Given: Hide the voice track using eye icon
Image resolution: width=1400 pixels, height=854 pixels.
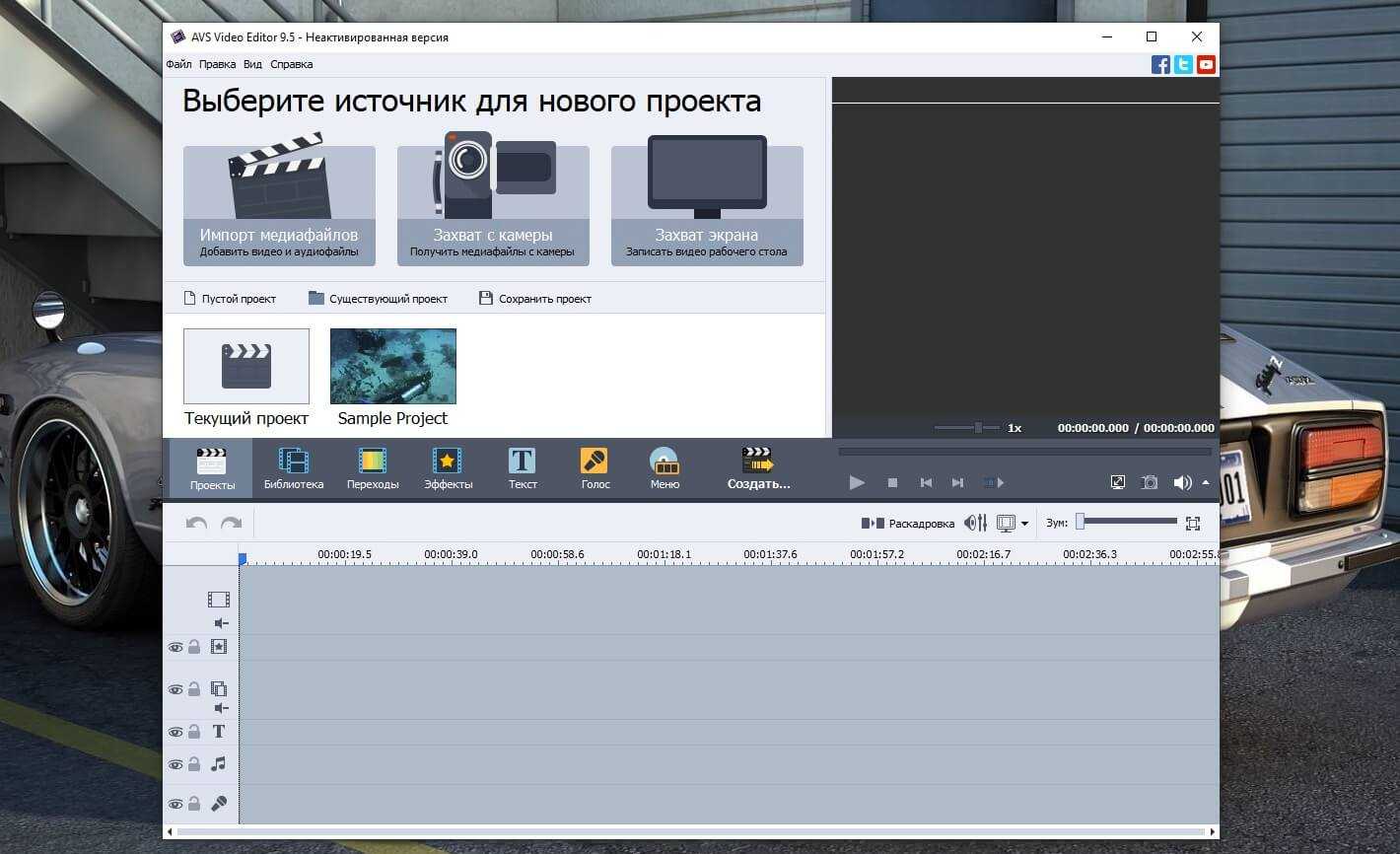Looking at the screenshot, I should pos(175,804).
